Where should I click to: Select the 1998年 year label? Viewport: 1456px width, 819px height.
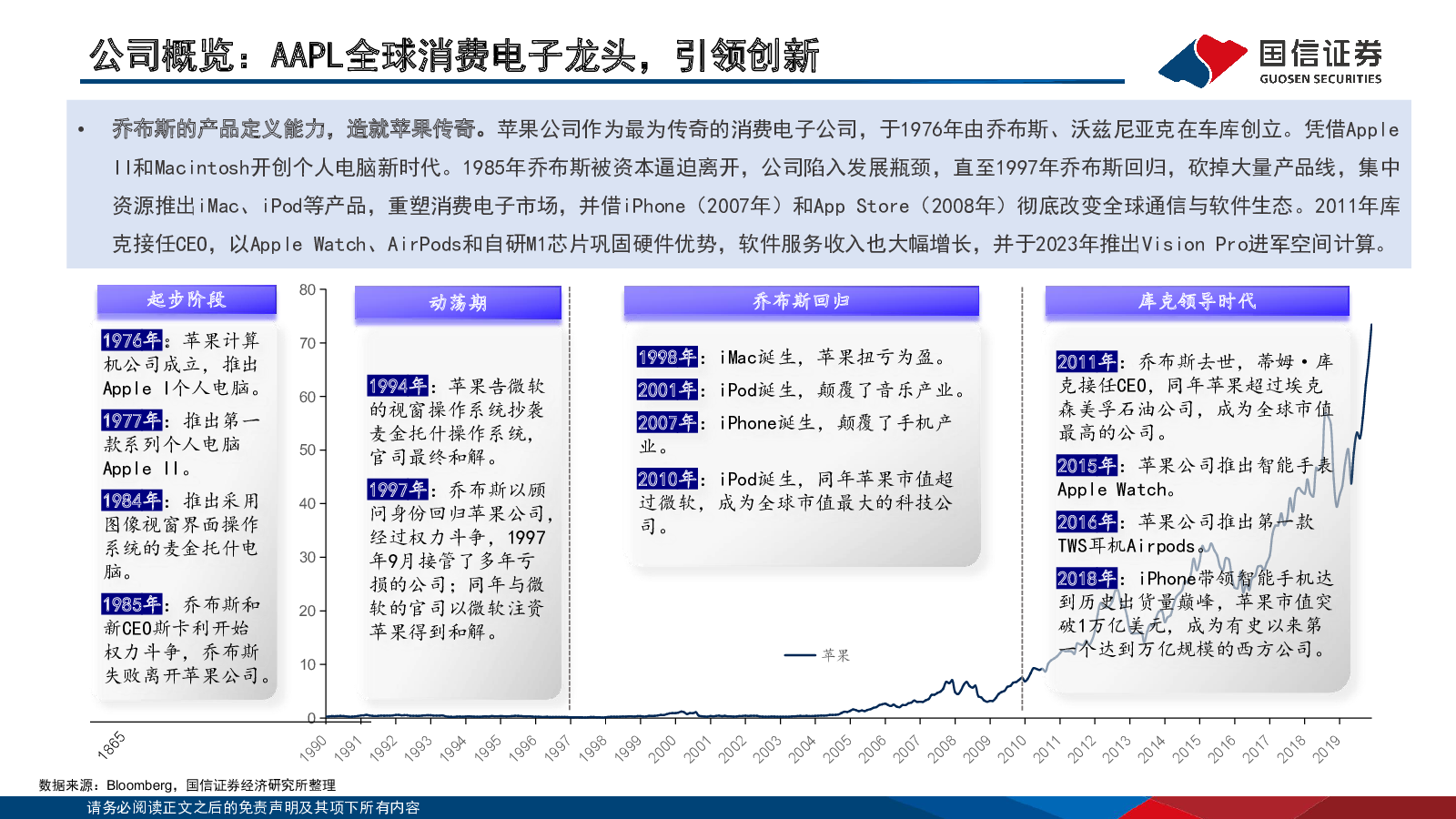(667, 357)
